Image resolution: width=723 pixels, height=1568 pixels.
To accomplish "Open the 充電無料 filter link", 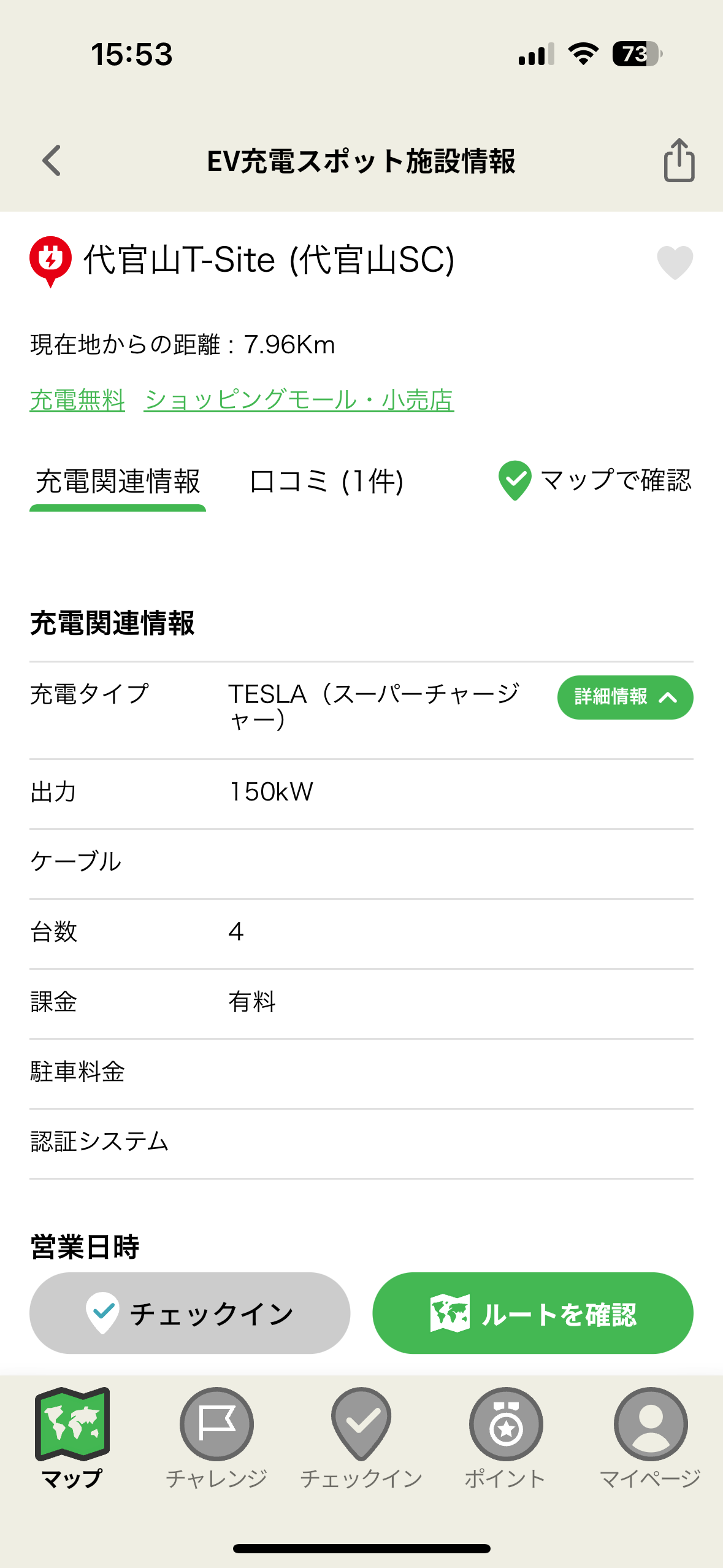I will [x=77, y=399].
